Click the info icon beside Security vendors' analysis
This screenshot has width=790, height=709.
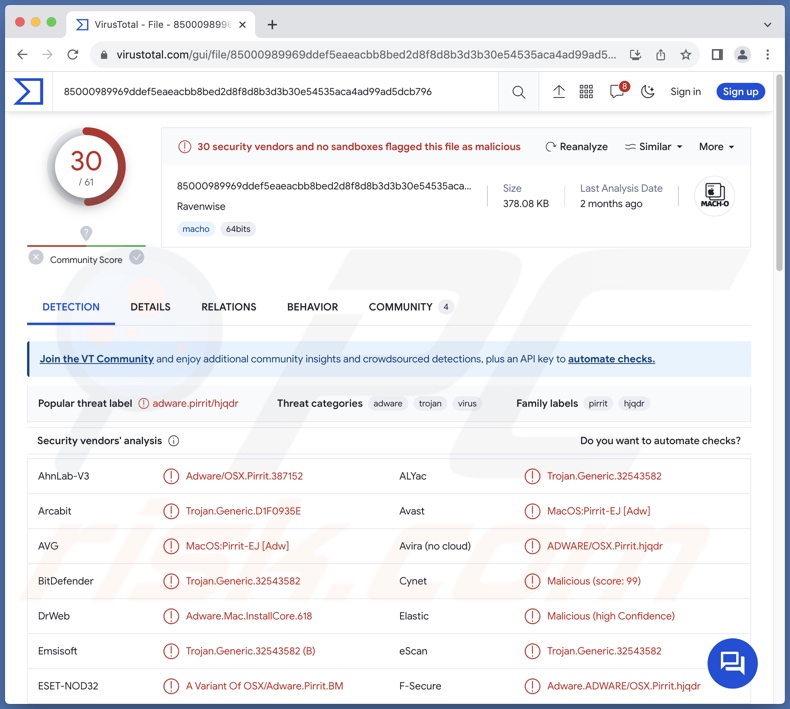pyautogui.click(x=174, y=441)
